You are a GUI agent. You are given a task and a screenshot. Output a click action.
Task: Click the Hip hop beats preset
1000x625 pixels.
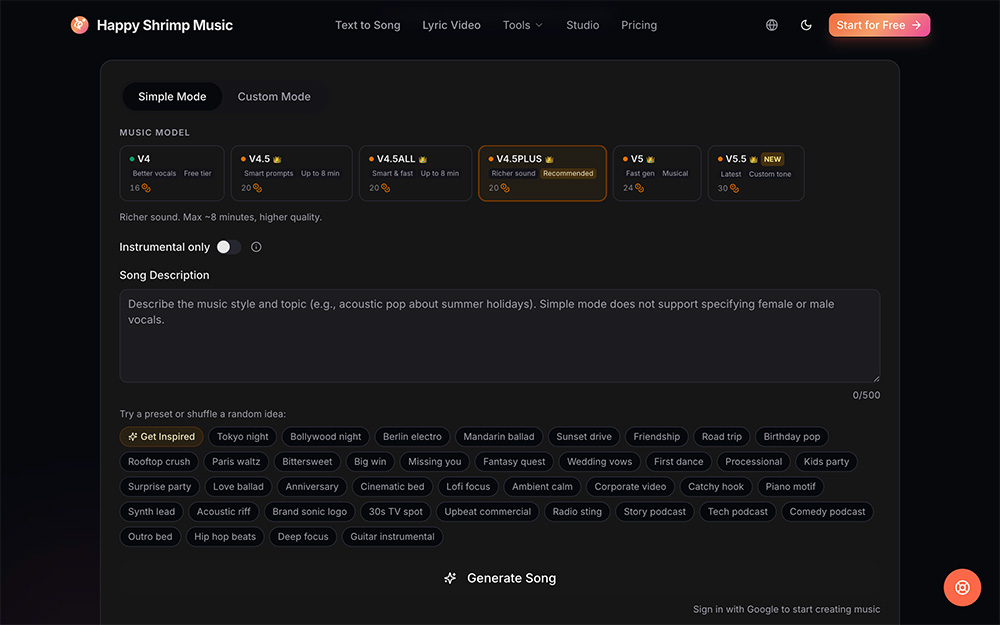pyautogui.click(x=224, y=536)
